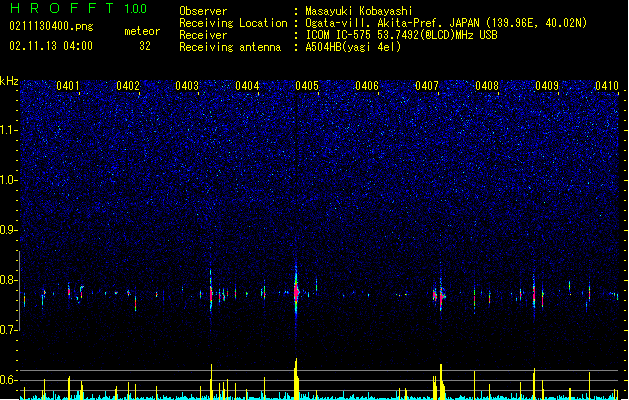Click the 0404 time marker
The image size is (629, 400).
(x=247, y=86)
